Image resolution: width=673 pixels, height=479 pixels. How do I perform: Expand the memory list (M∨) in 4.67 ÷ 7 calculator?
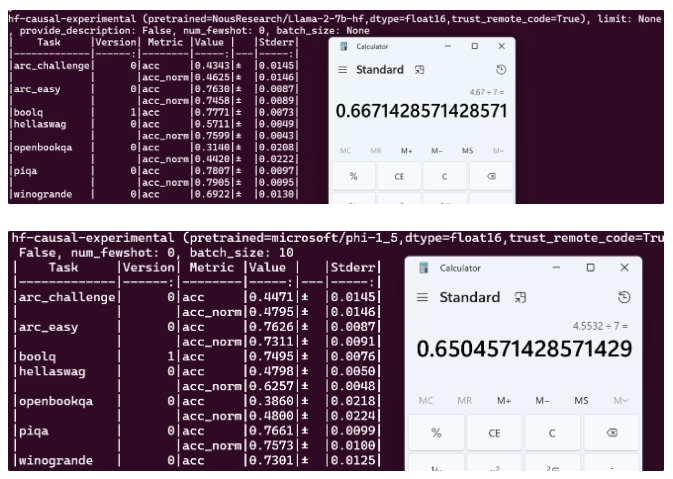coord(498,151)
